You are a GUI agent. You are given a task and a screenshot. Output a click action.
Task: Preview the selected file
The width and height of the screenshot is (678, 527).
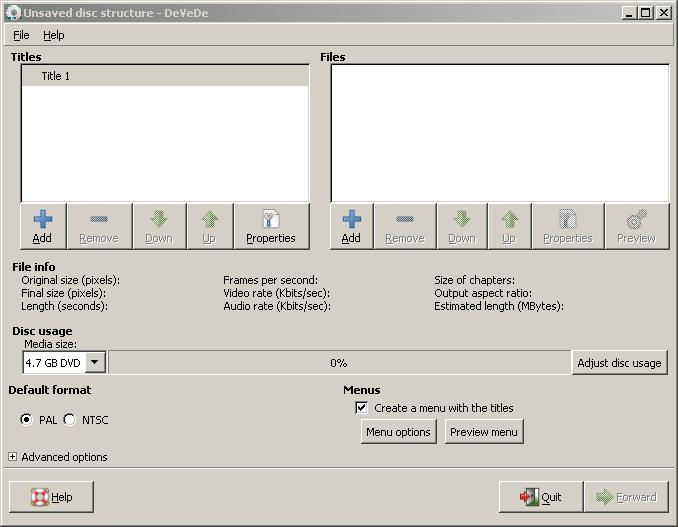(637, 226)
